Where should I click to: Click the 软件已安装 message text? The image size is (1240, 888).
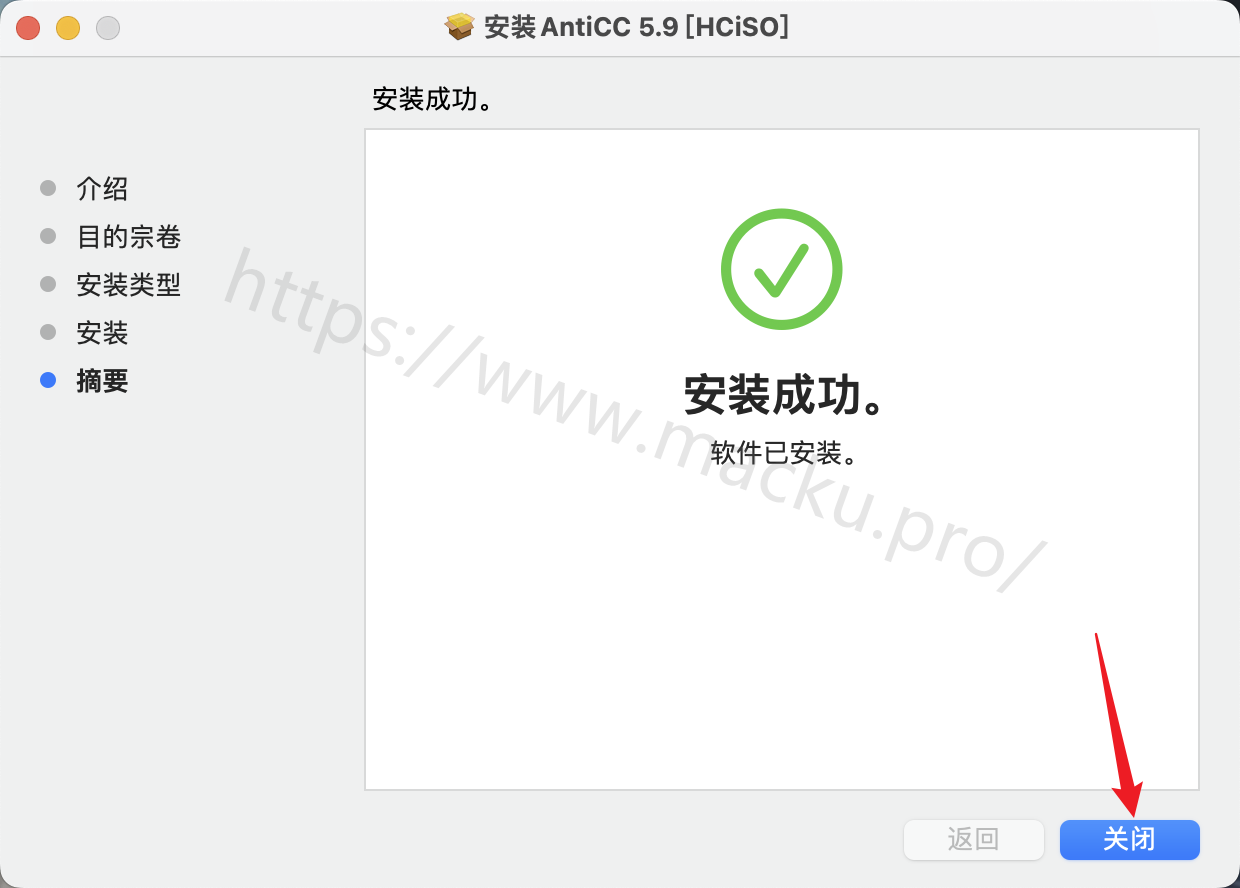point(785,453)
